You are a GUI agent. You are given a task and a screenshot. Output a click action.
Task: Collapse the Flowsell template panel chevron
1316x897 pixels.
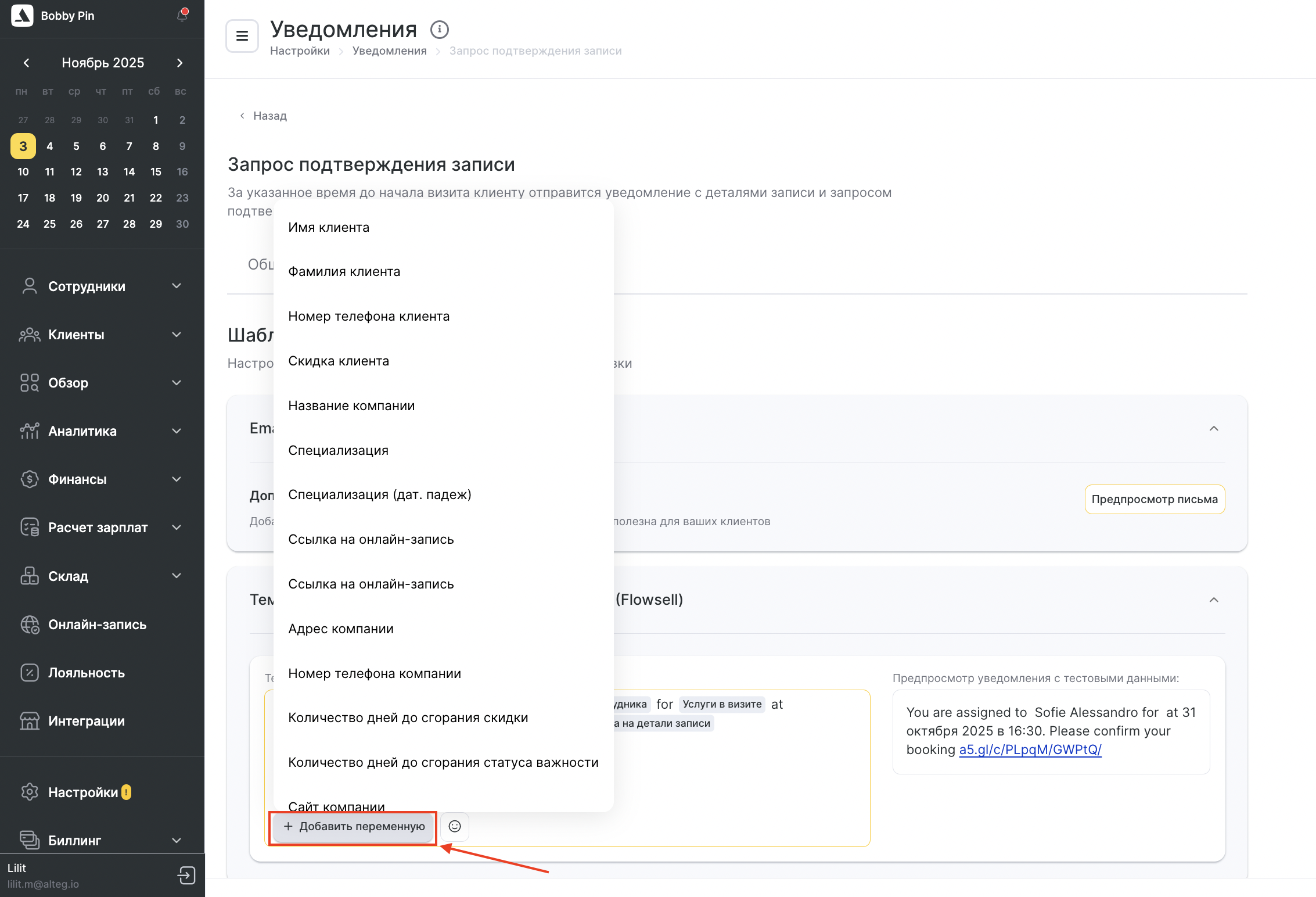(1213, 600)
